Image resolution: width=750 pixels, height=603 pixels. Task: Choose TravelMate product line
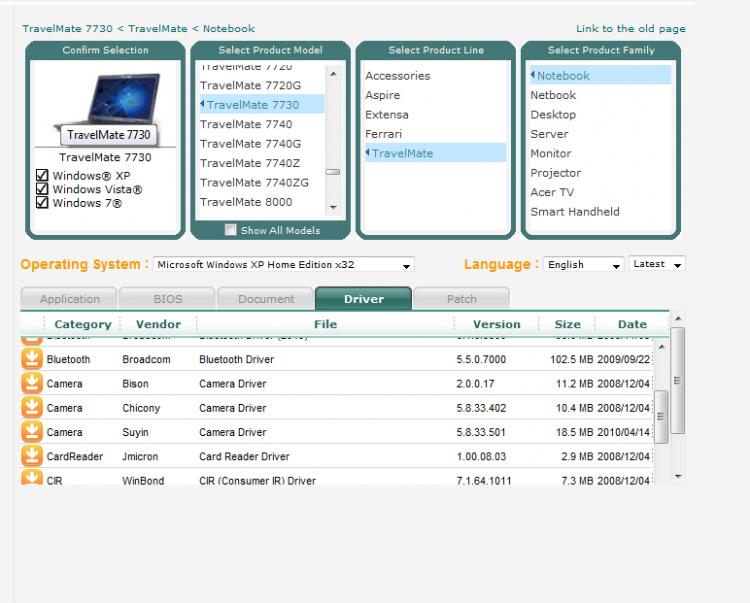point(435,153)
